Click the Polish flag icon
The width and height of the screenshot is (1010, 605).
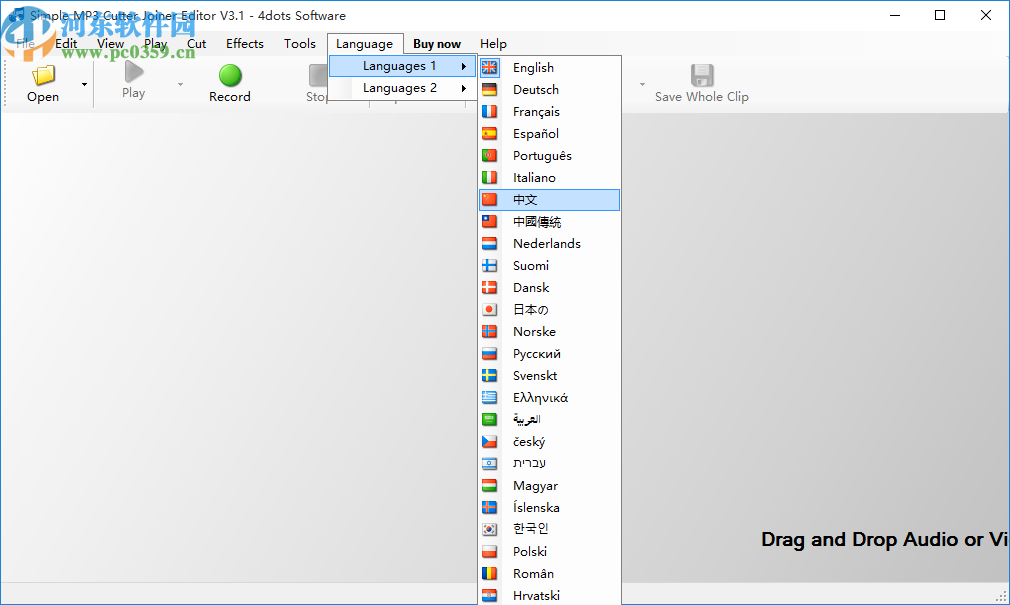(x=490, y=552)
